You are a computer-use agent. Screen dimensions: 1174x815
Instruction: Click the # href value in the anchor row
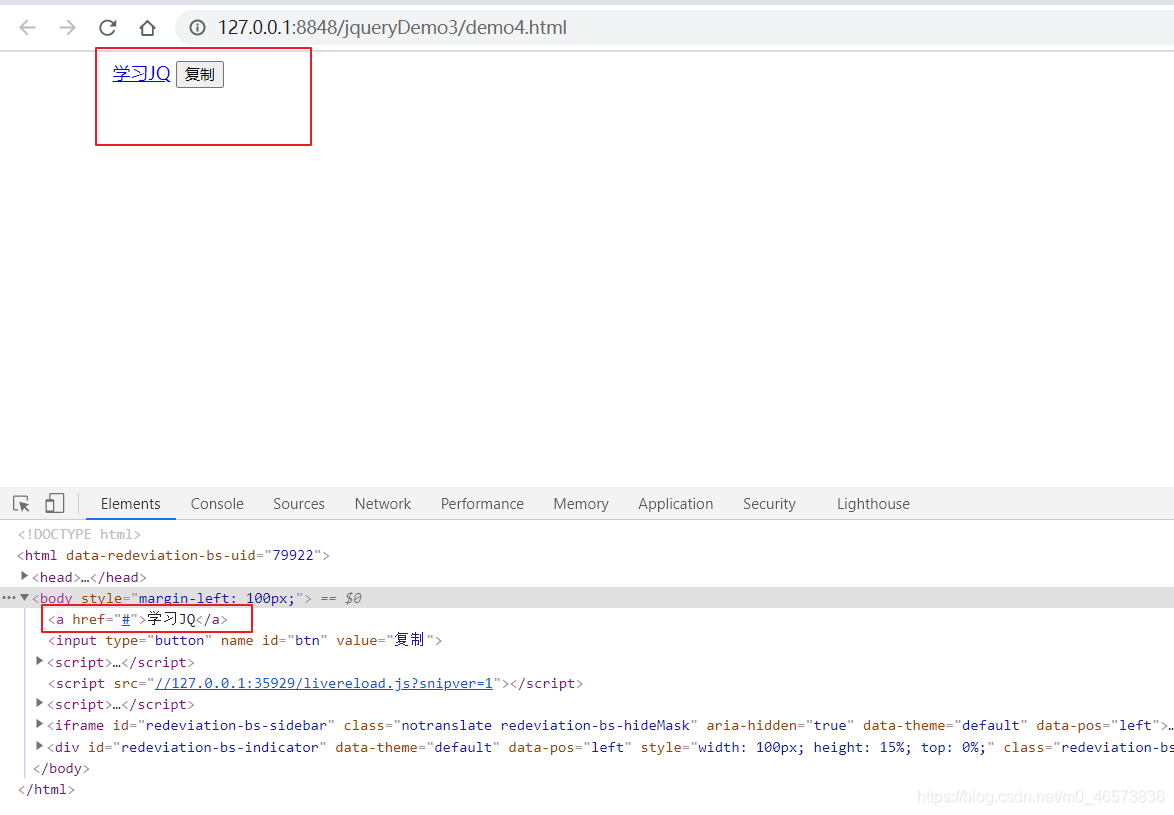tap(126, 620)
